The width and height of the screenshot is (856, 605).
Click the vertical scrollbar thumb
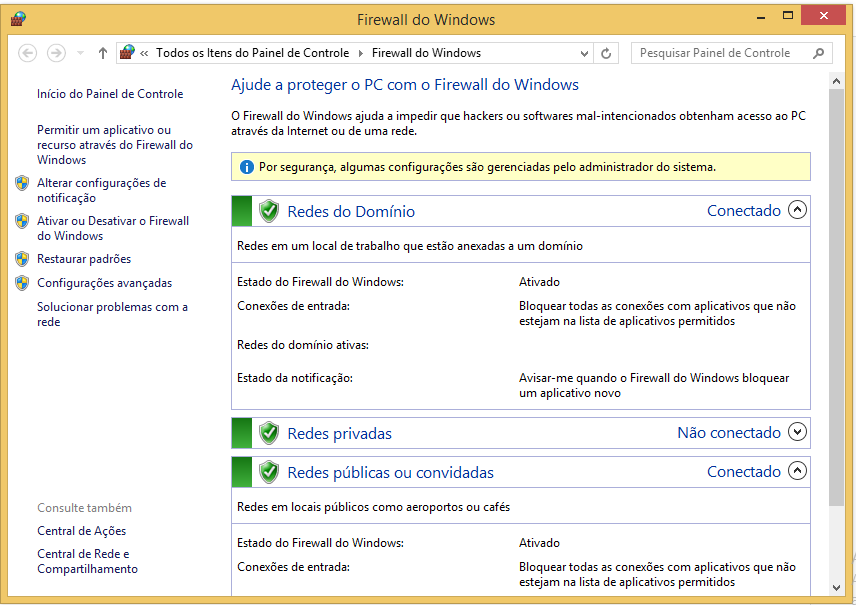click(x=836, y=298)
